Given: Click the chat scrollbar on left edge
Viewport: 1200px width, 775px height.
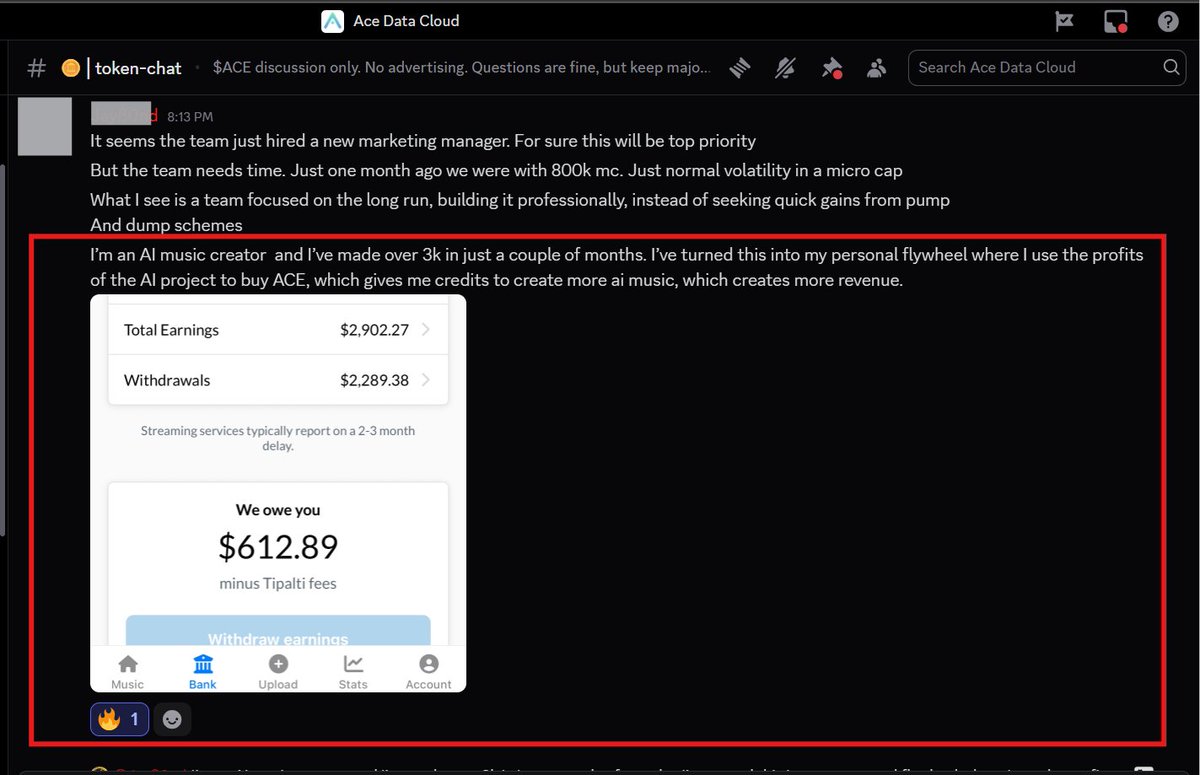Looking at the screenshot, I should point(3,350).
